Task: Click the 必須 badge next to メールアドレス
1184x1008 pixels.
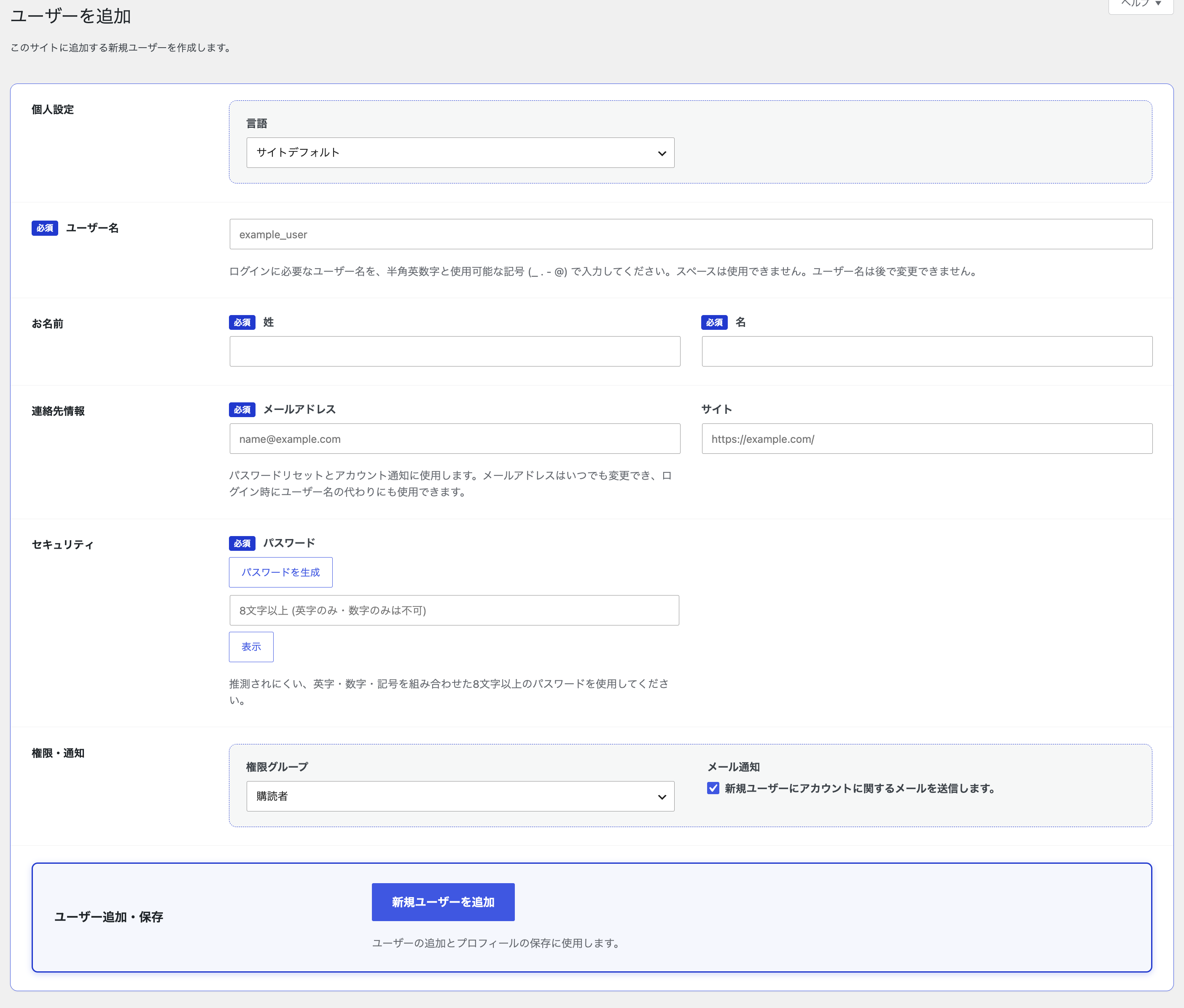Action: click(x=242, y=410)
